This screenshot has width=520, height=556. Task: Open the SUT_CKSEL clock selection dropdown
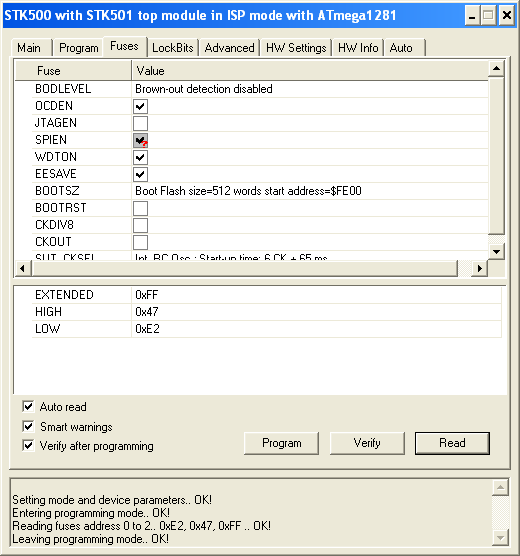click(310, 256)
